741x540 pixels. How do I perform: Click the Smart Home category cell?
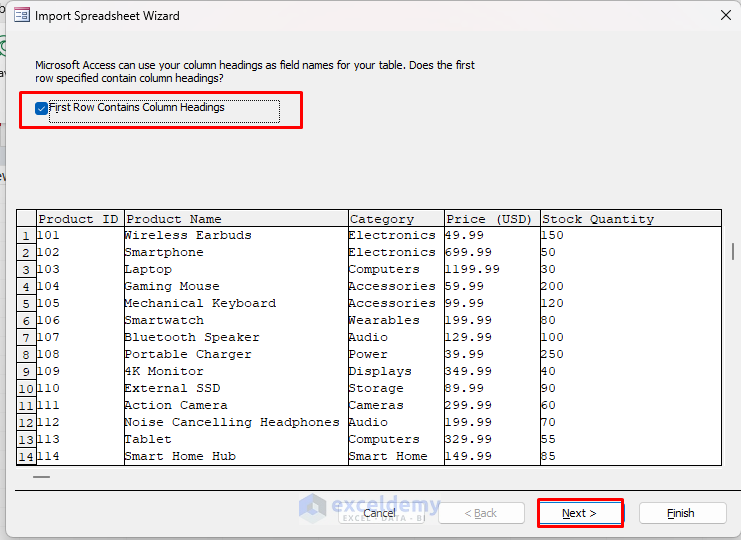pyautogui.click(x=396, y=456)
